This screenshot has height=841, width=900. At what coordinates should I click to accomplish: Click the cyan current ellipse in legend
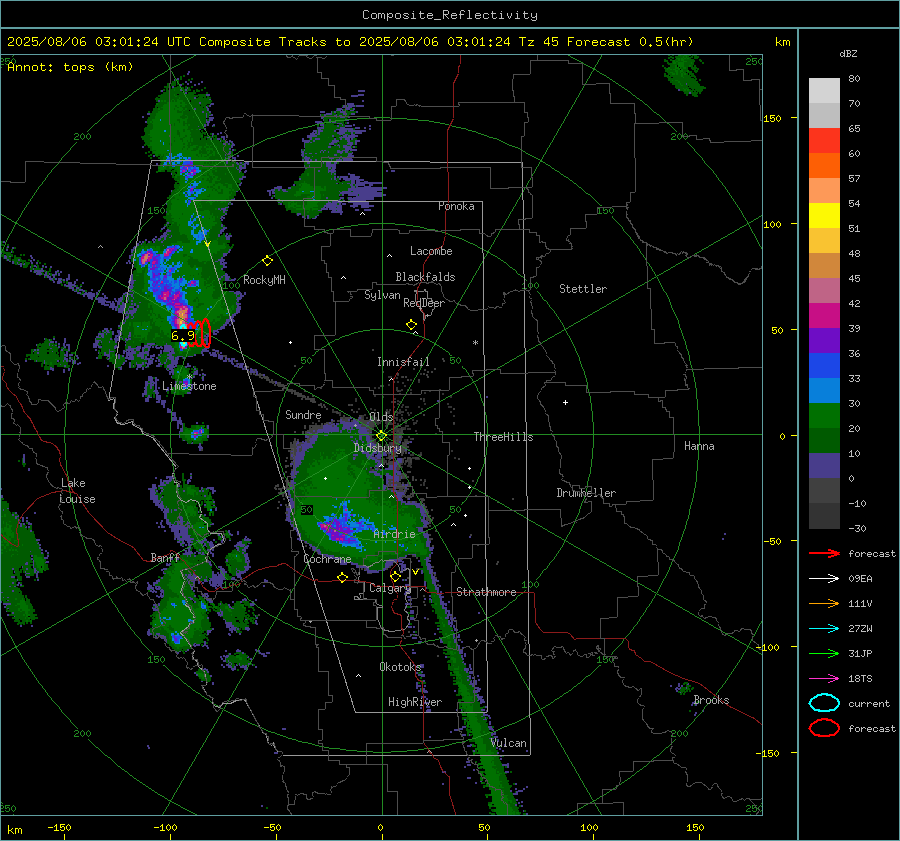click(824, 703)
